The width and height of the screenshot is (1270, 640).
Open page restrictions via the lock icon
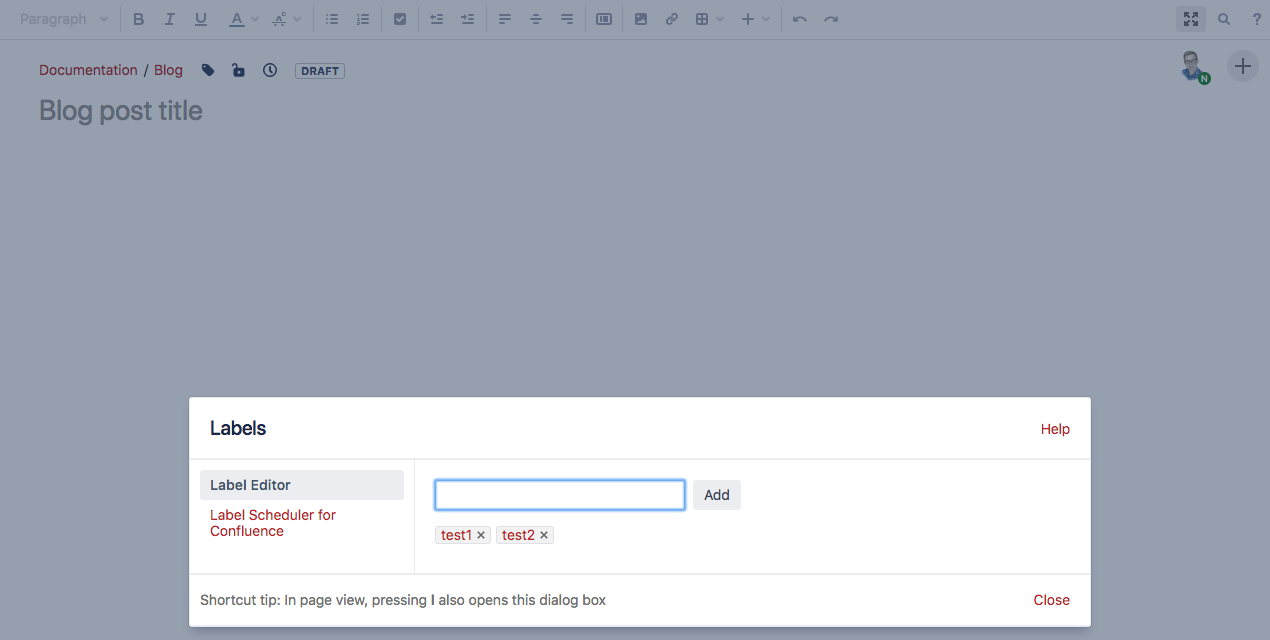(x=238, y=70)
